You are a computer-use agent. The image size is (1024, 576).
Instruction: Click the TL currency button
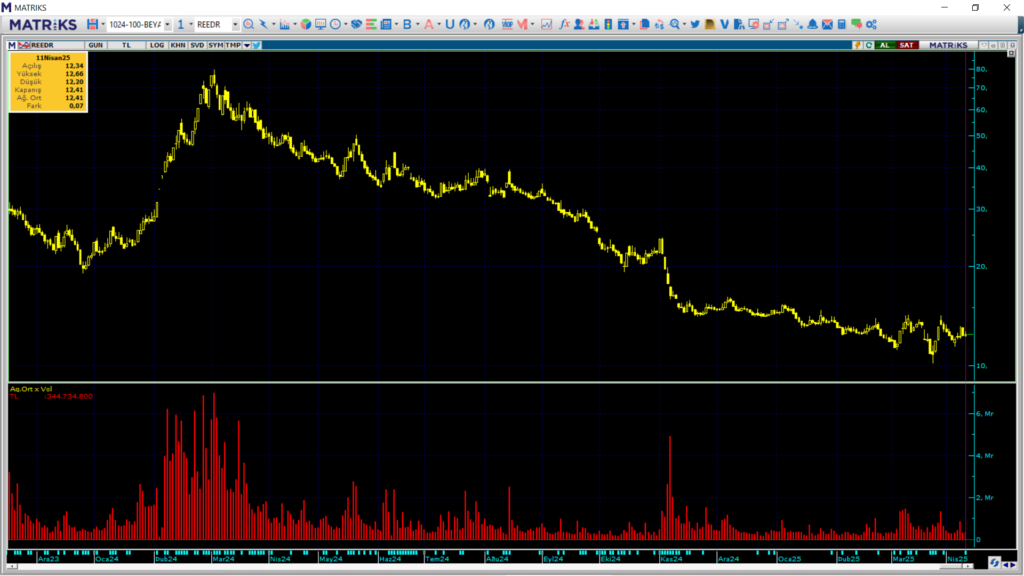[126, 45]
